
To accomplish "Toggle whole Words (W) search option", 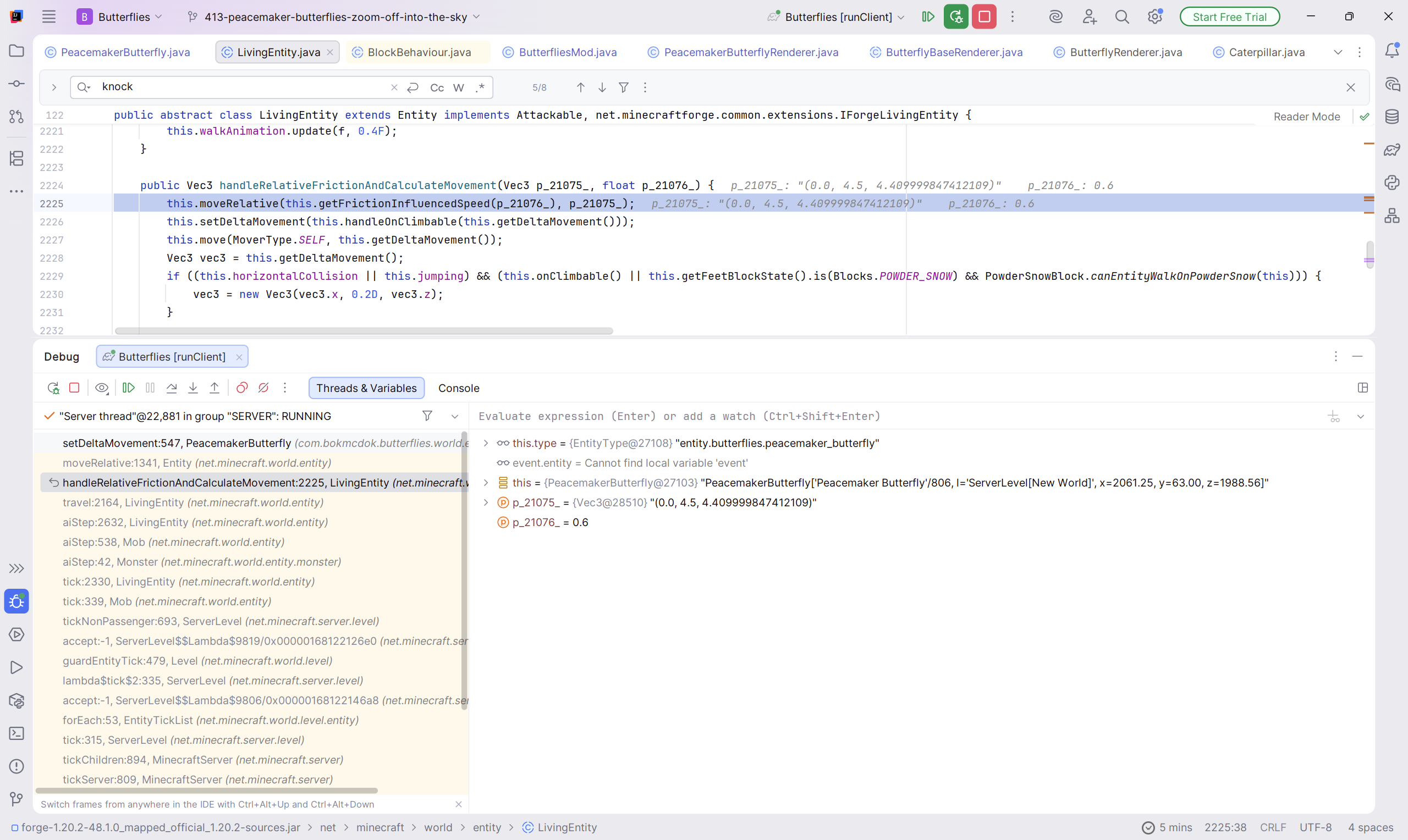I will (x=459, y=87).
